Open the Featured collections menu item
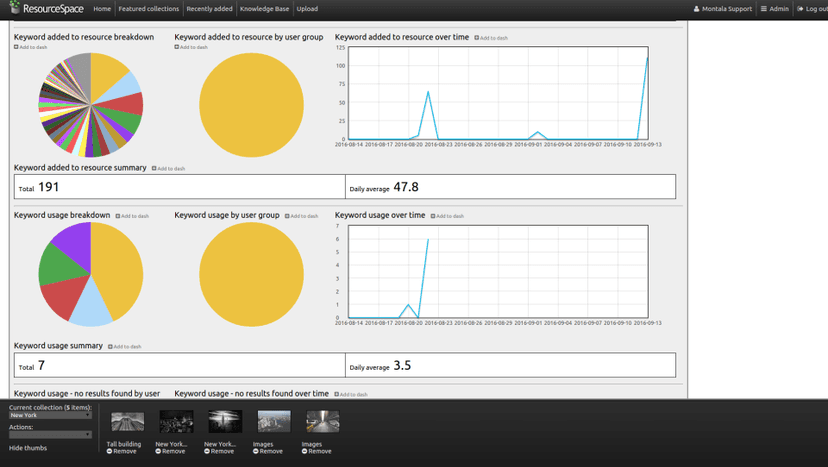 (x=148, y=9)
